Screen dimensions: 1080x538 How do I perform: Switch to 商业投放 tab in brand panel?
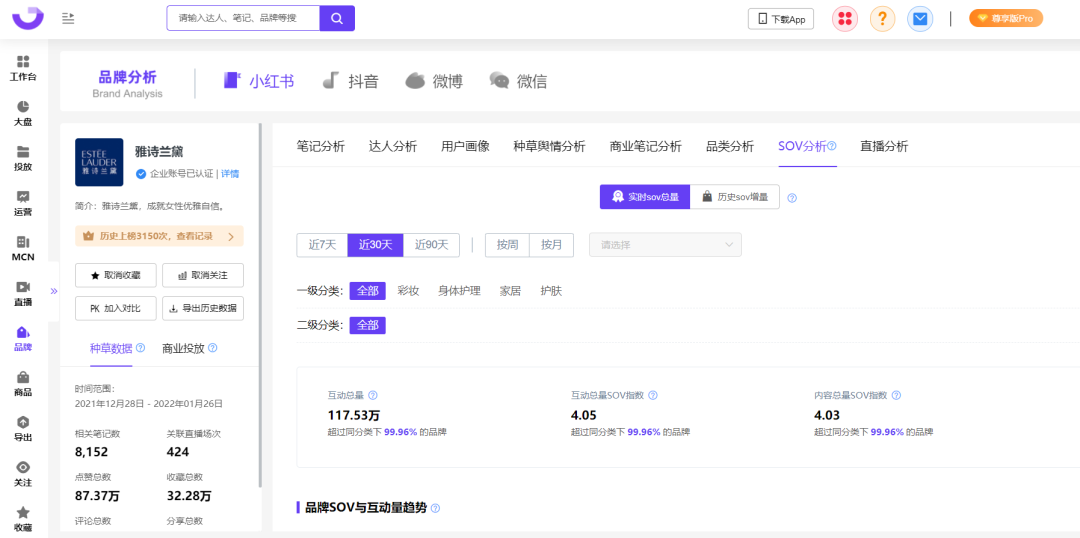point(183,348)
